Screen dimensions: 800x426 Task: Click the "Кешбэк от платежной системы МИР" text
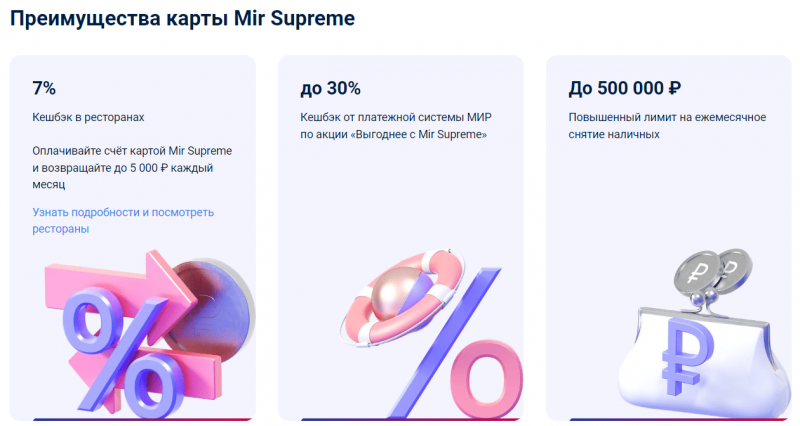click(x=393, y=117)
